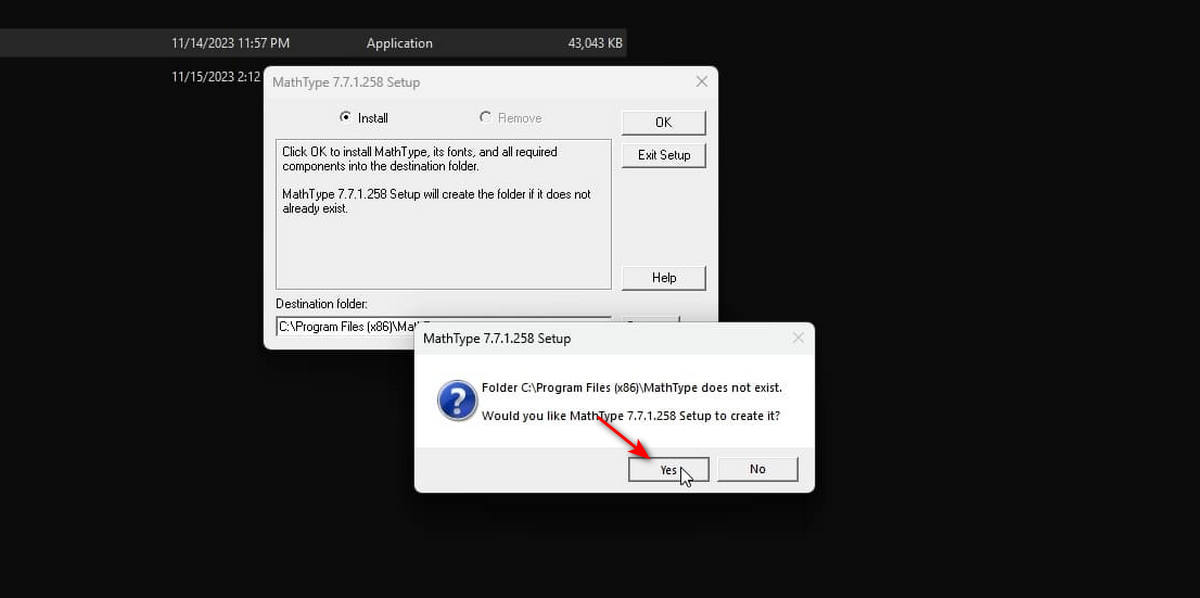Select the Application type cell in file list
Image resolution: width=1200 pixels, height=598 pixels.
[x=399, y=43]
